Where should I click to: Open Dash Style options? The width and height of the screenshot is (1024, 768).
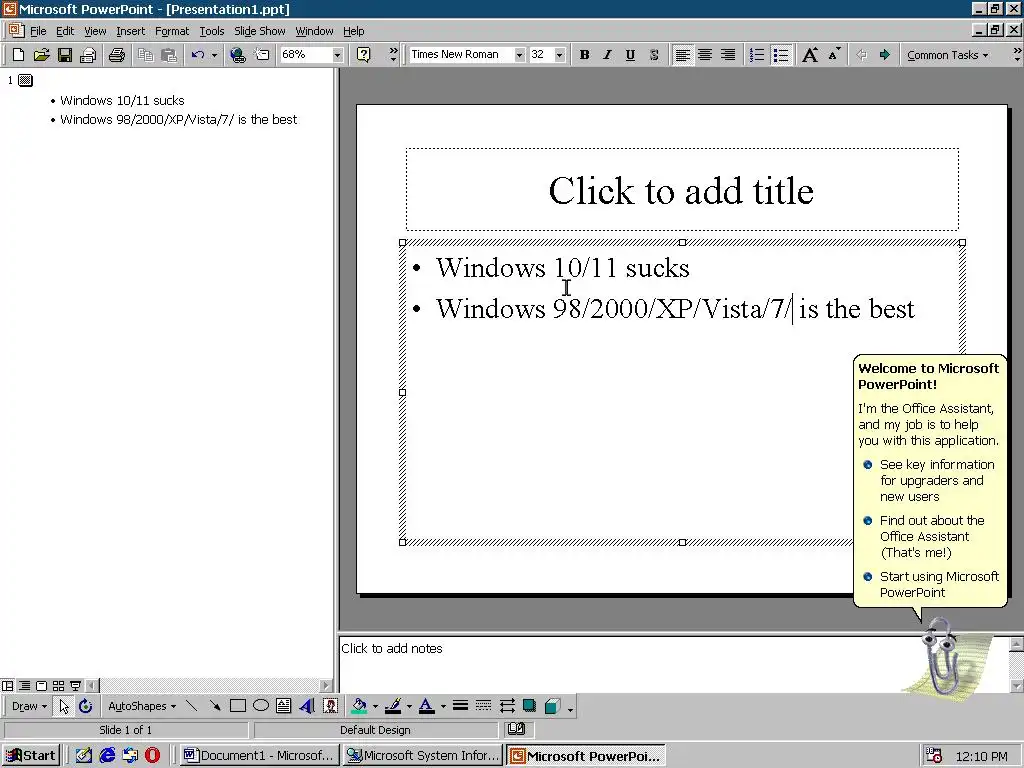pyautogui.click(x=483, y=706)
